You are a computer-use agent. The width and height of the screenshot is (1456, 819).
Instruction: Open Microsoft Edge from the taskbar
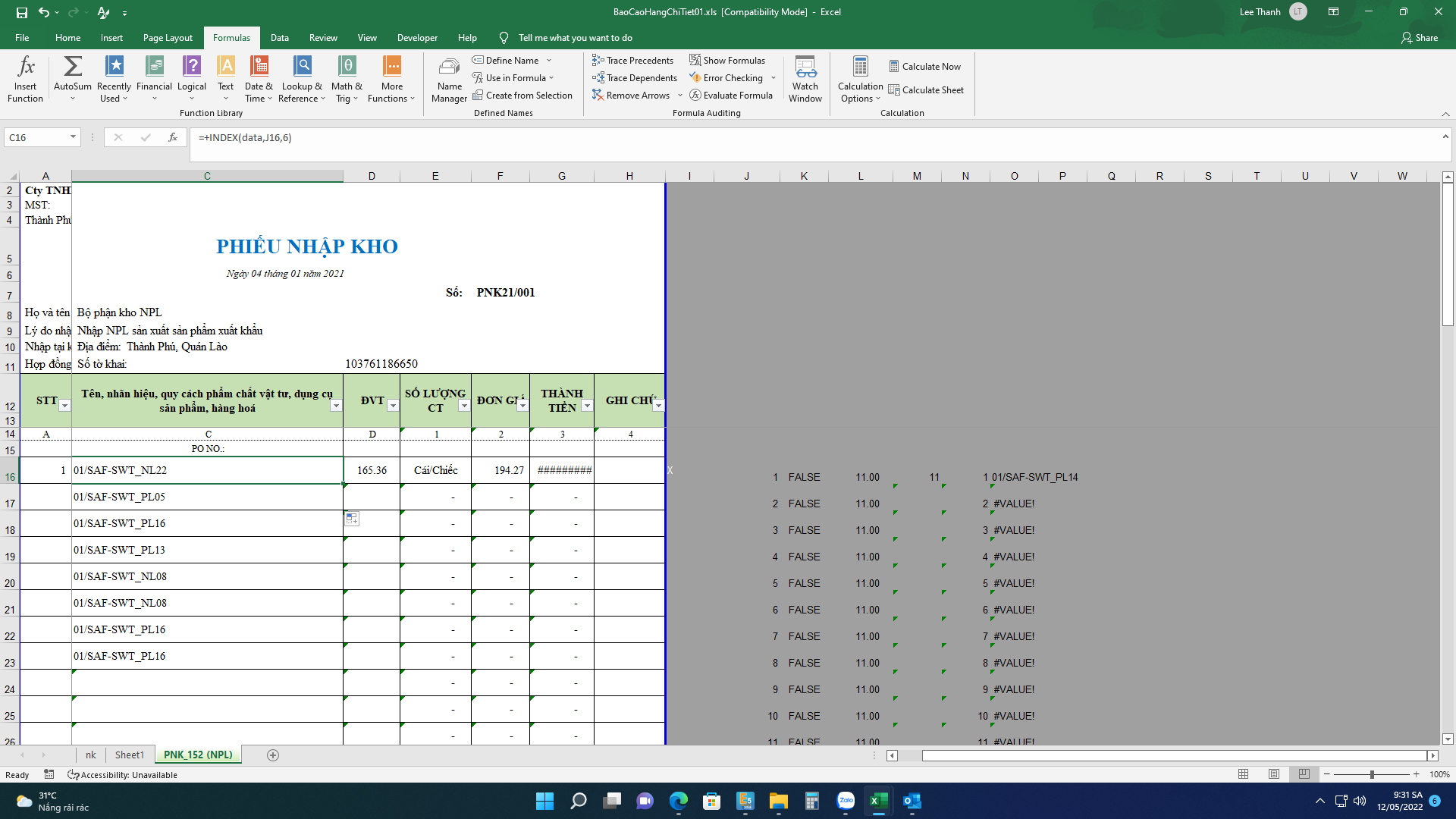tap(678, 801)
